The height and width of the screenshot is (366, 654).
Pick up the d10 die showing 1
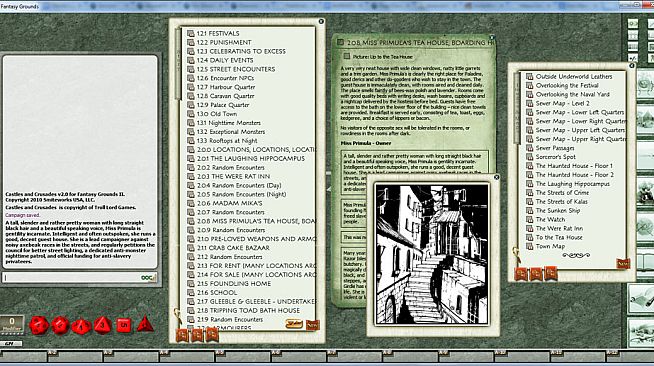pyautogui.click(x=81, y=326)
